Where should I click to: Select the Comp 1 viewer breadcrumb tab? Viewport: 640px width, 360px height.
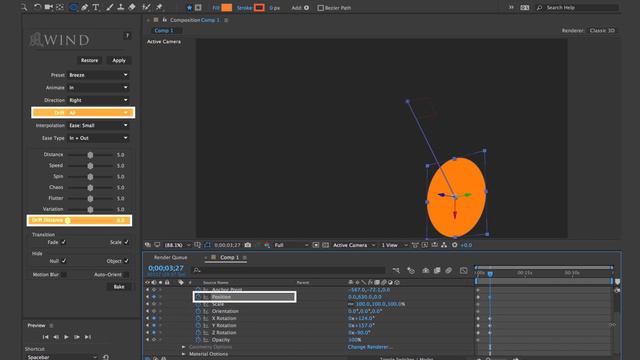click(164, 31)
